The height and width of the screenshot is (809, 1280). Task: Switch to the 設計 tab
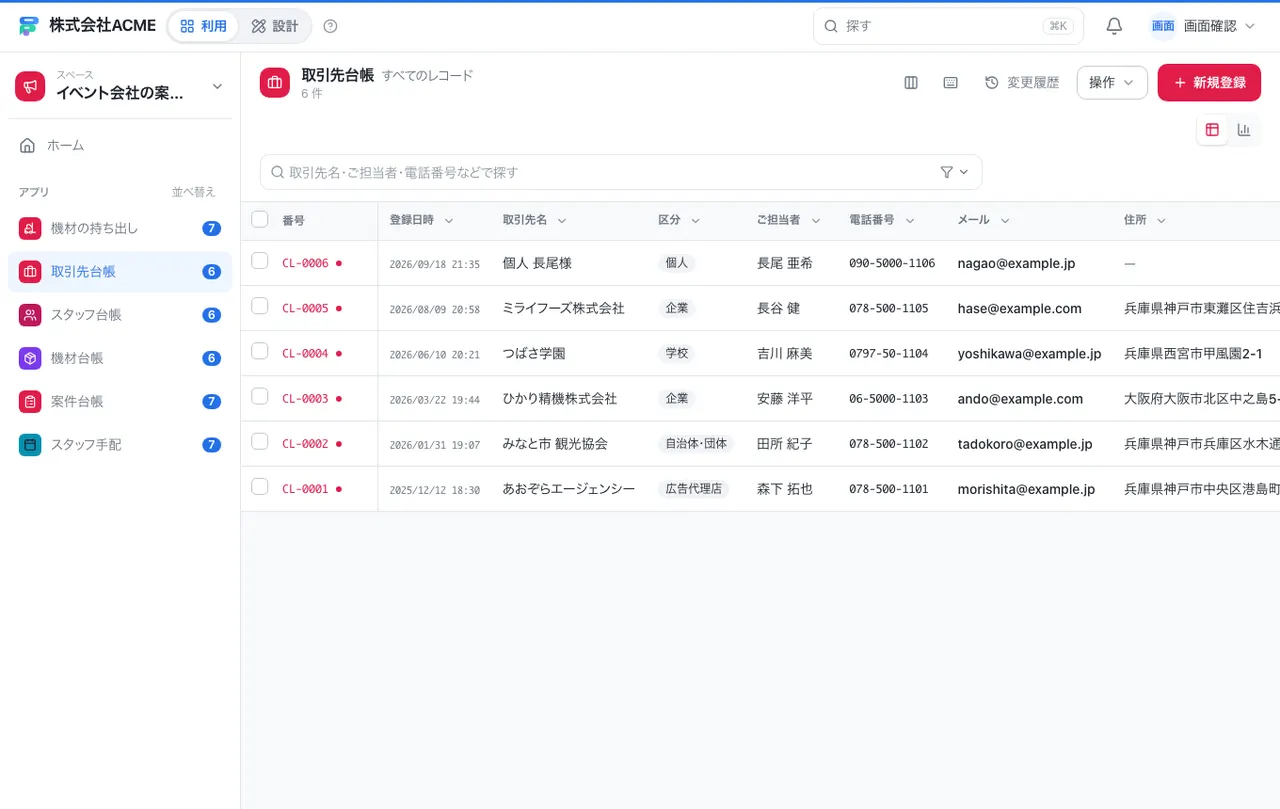[x=275, y=26]
